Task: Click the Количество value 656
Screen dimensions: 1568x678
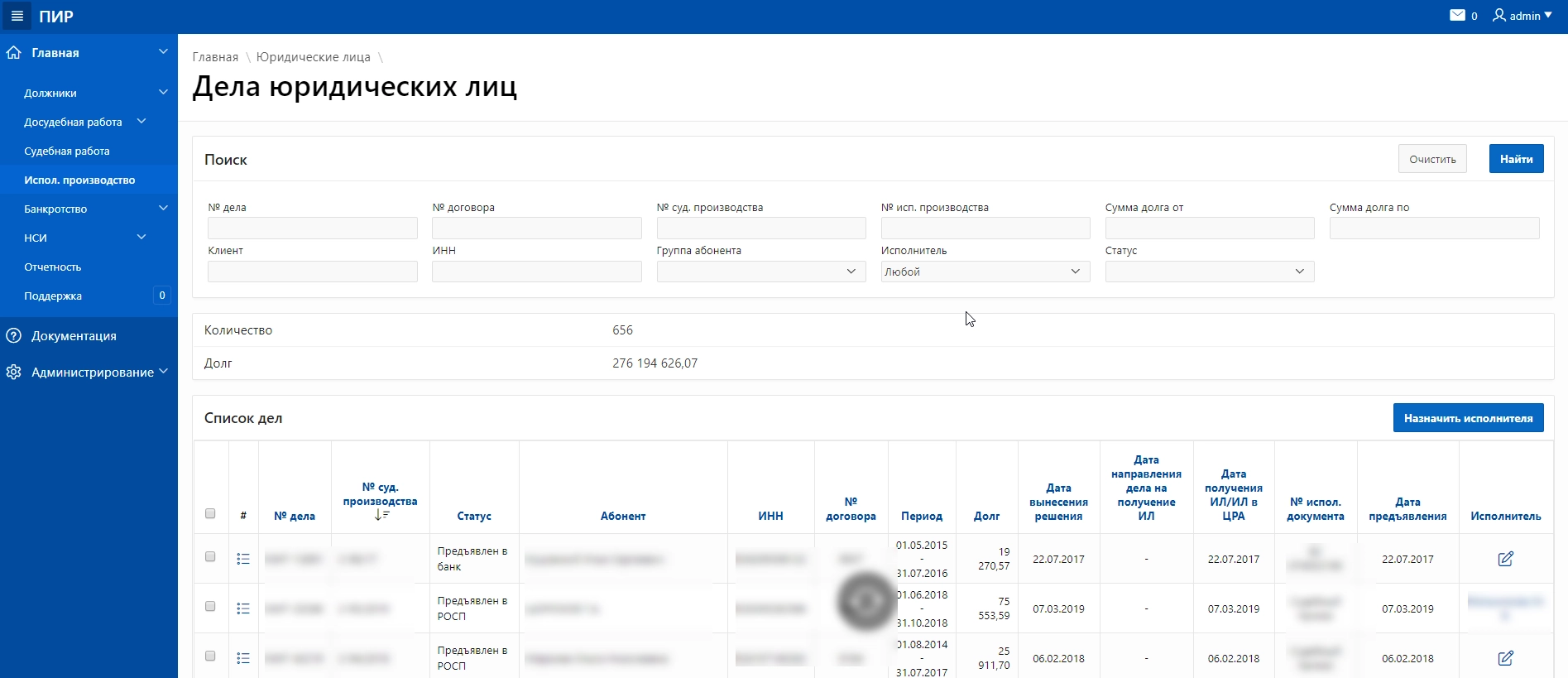Action: pos(622,330)
